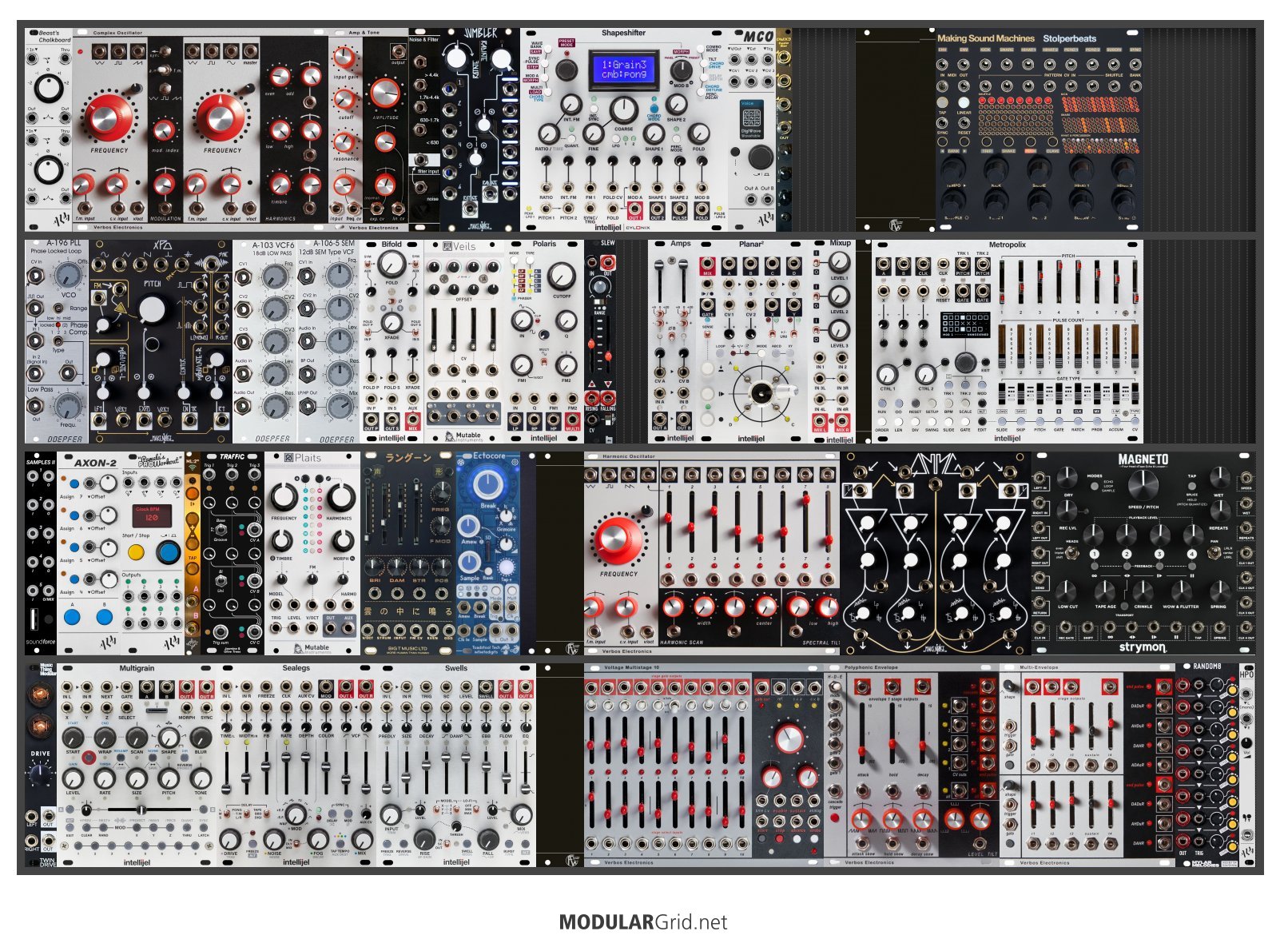
Task: Flip the Base/Groove switch on Traffic
Action: 220,529
